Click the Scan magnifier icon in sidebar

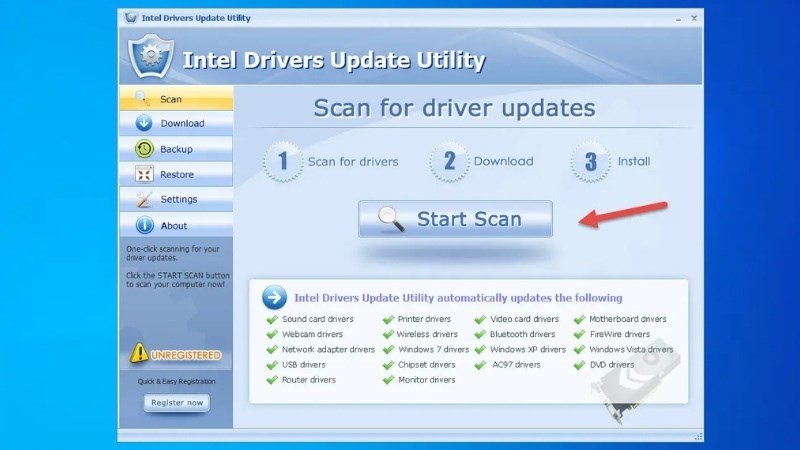point(142,97)
